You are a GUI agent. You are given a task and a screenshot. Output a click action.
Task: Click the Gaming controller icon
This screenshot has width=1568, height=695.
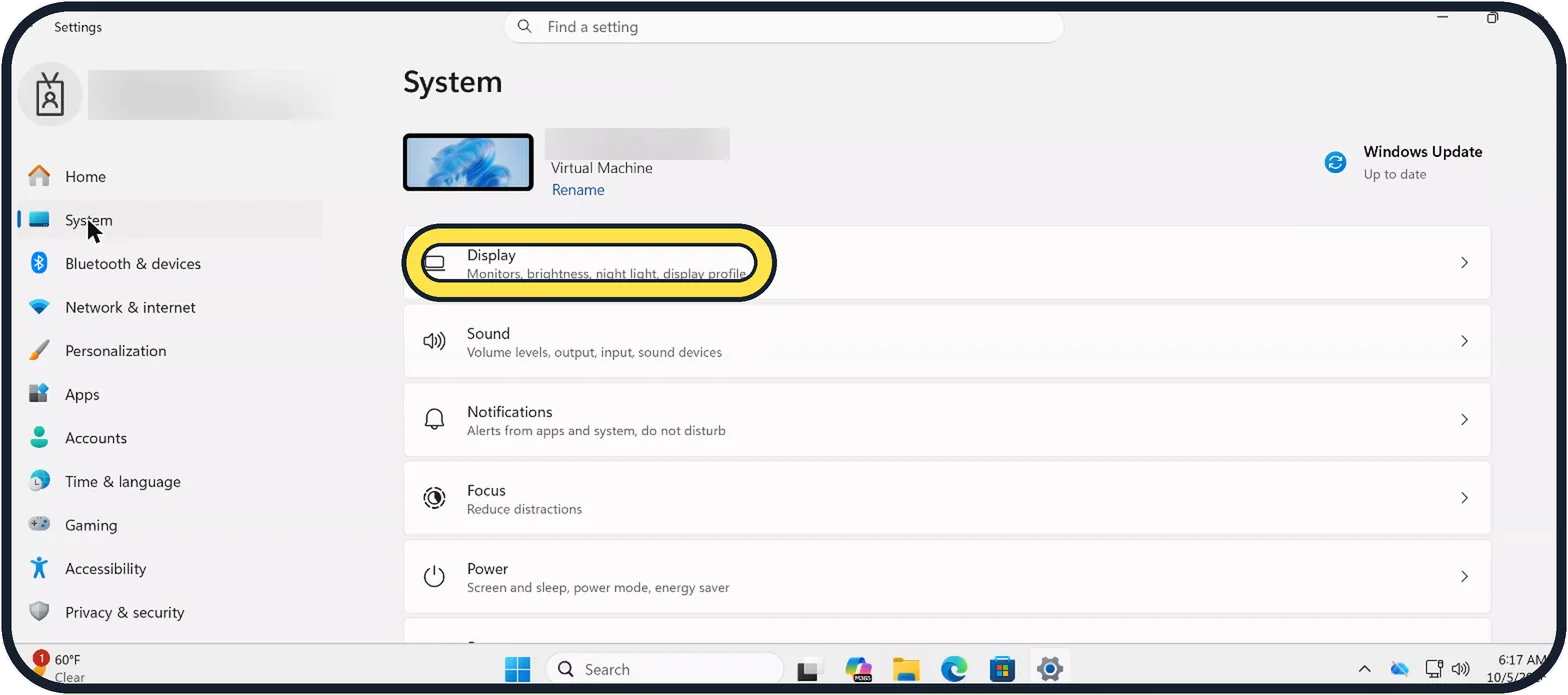[x=39, y=525]
